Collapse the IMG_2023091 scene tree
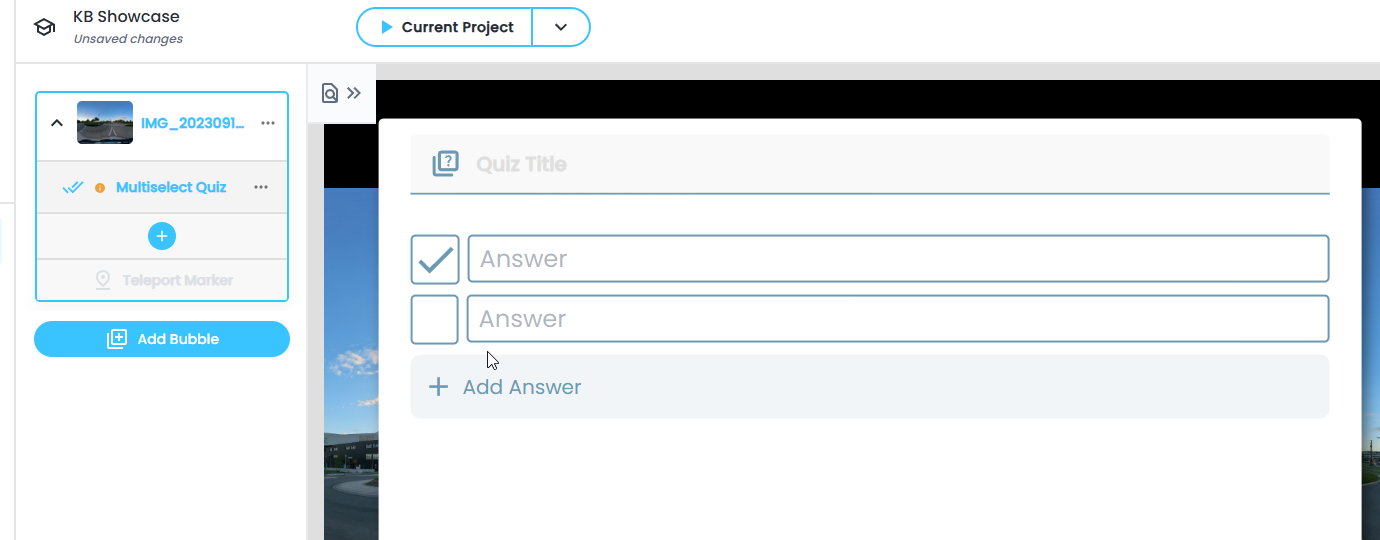The height and width of the screenshot is (540, 1380). pyautogui.click(x=57, y=123)
